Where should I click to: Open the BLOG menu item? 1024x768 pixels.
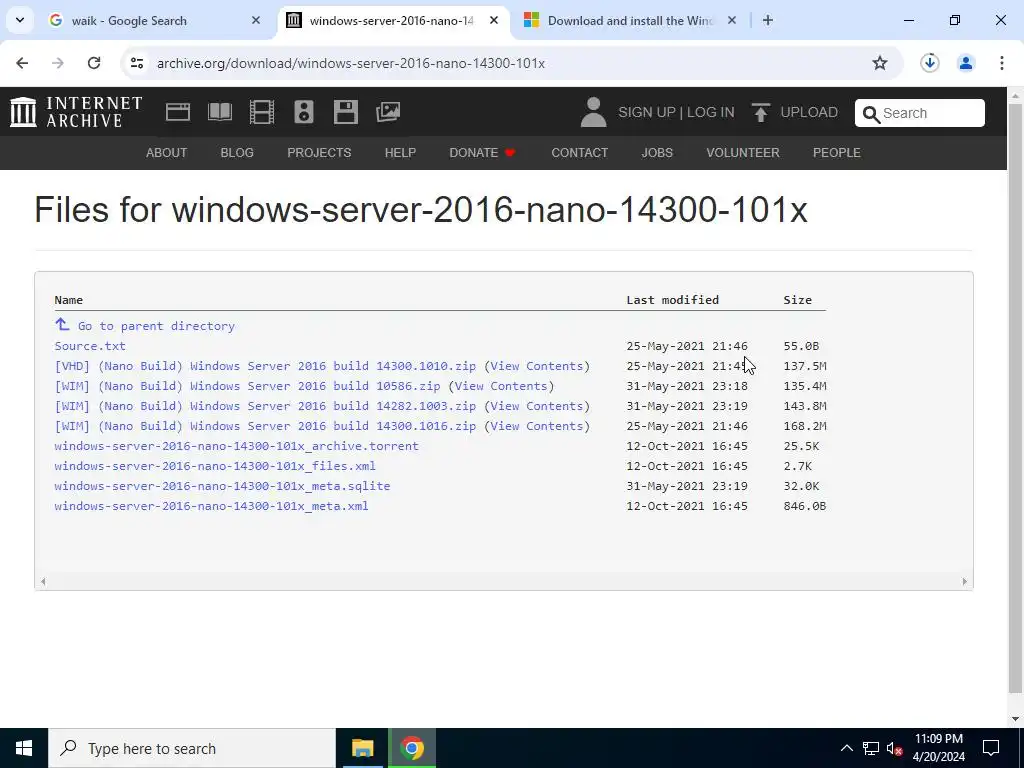click(x=237, y=153)
